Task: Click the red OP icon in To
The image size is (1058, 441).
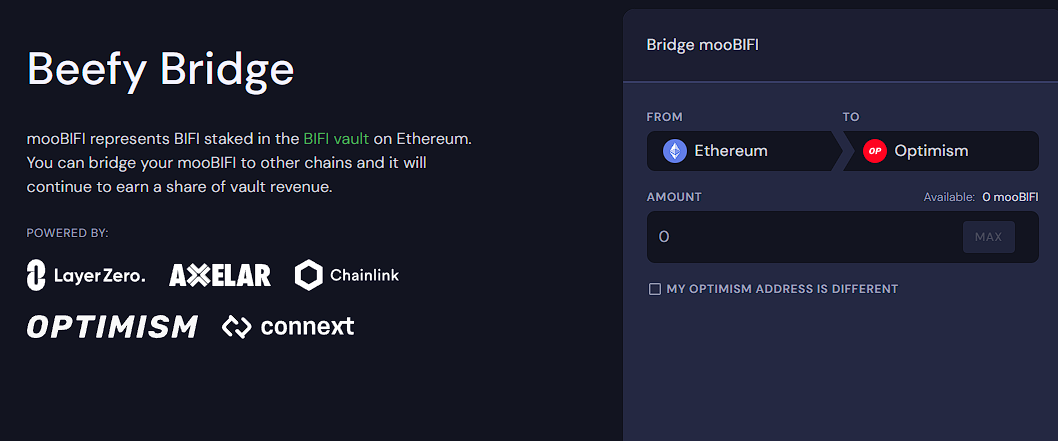Action: [x=875, y=151]
